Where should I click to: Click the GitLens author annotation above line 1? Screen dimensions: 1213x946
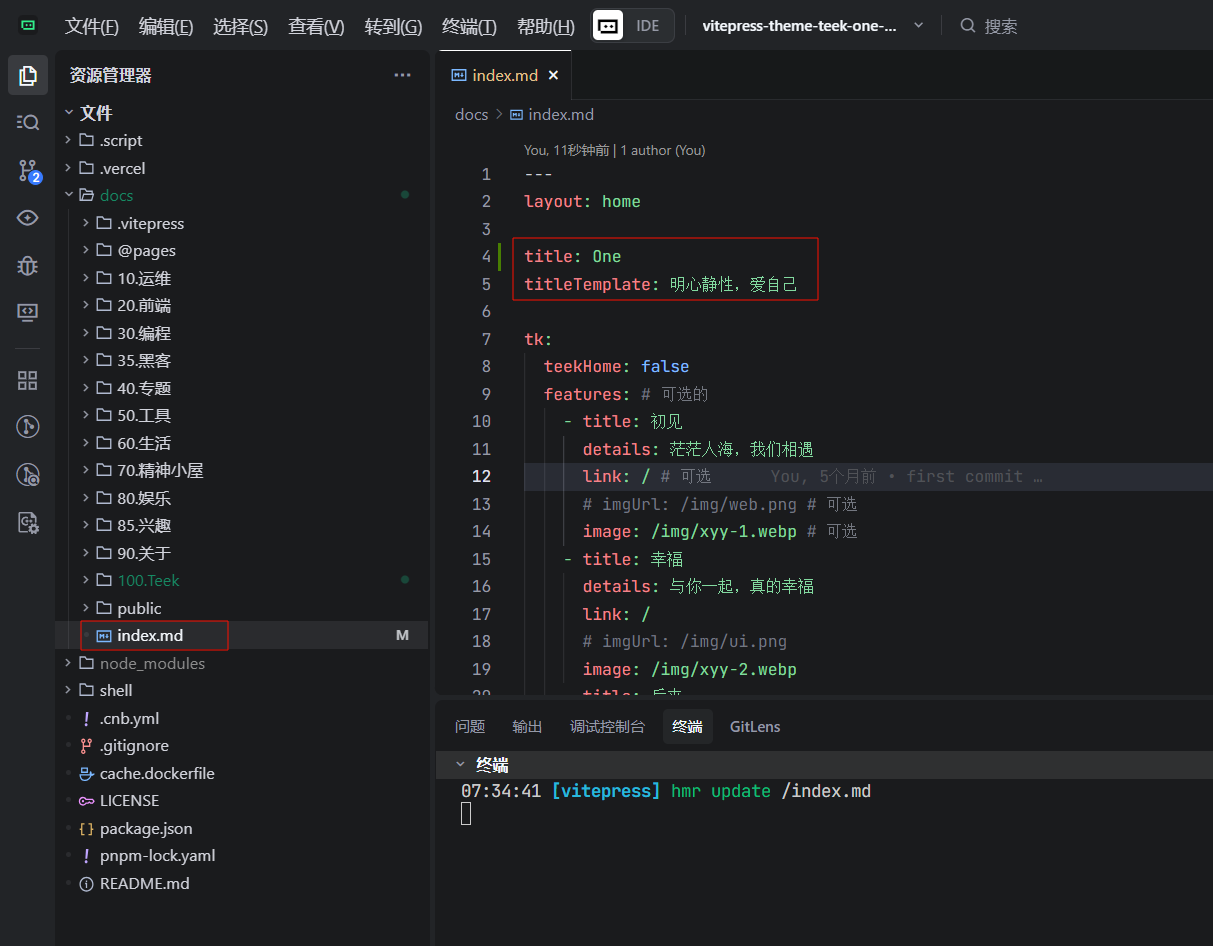614,150
